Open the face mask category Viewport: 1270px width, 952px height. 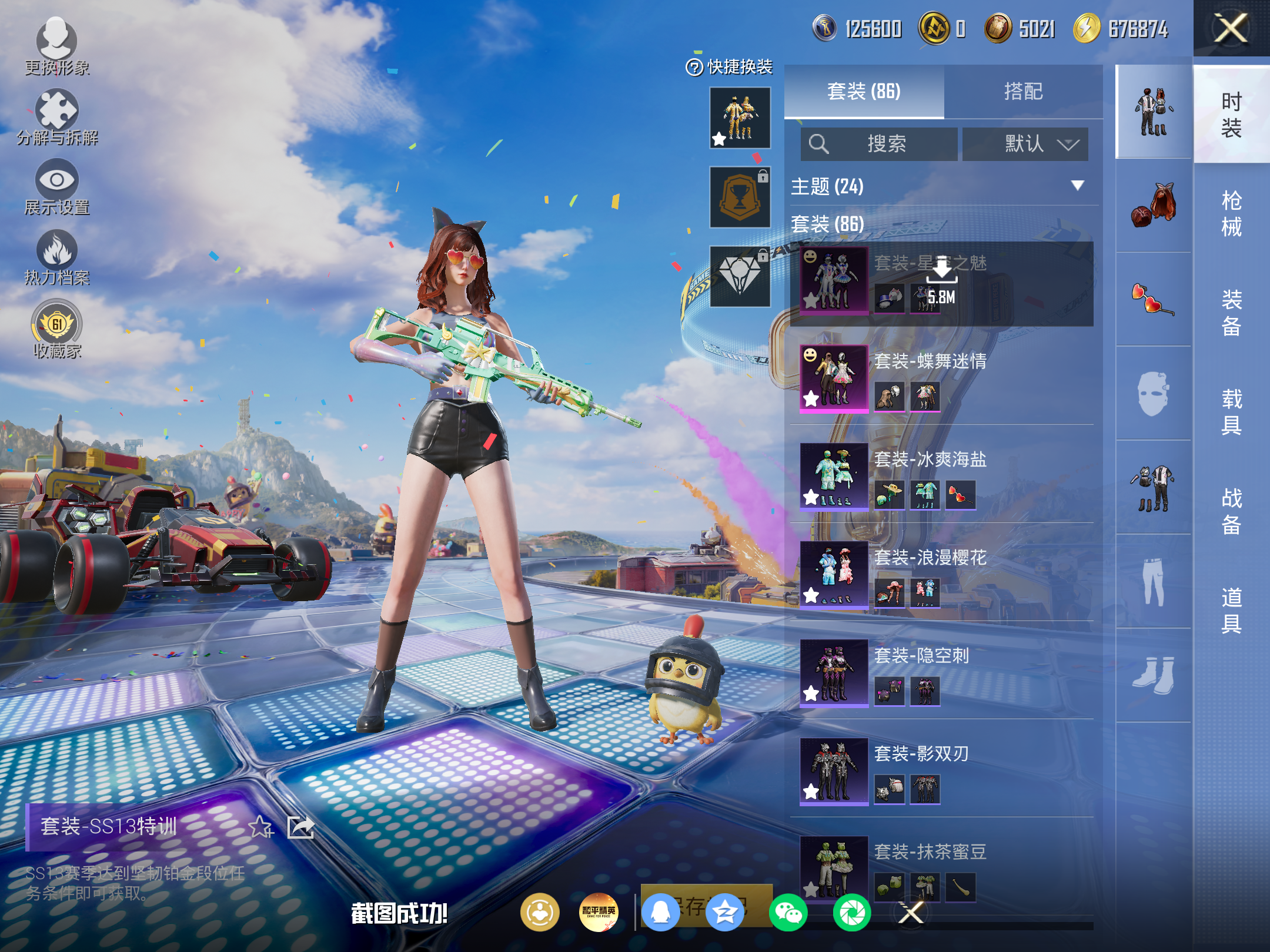(x=1154, y=394)
